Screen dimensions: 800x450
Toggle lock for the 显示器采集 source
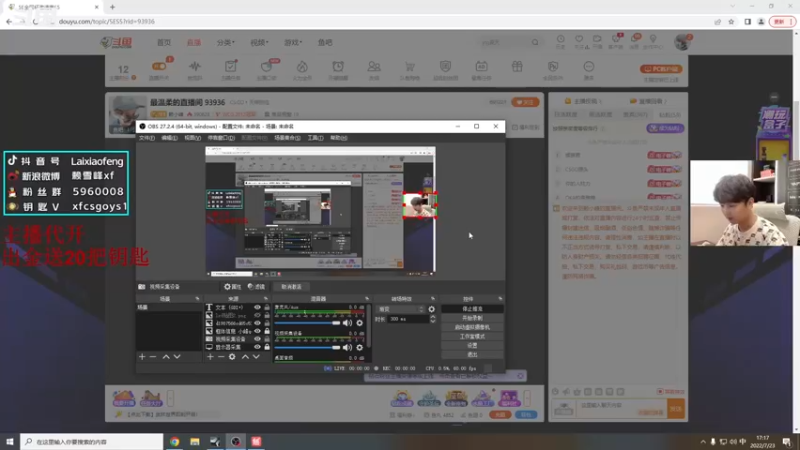(x=267, y=347)
